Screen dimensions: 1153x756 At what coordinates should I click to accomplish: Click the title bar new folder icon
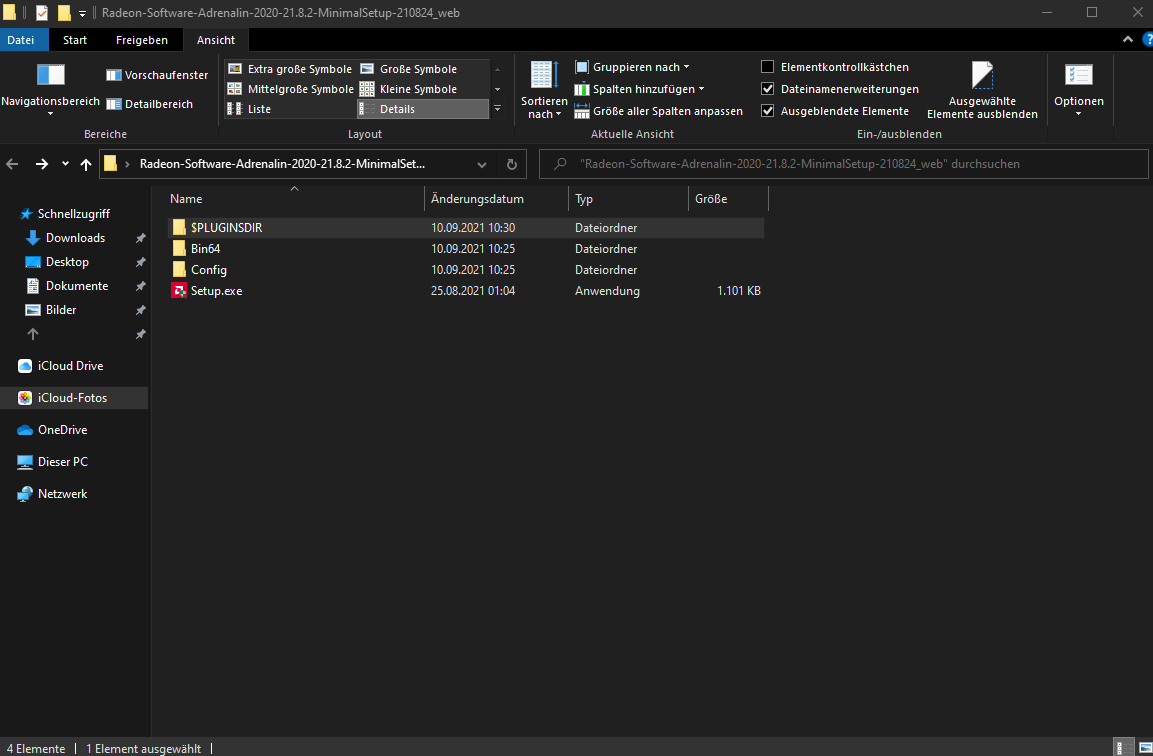point(64,13)
